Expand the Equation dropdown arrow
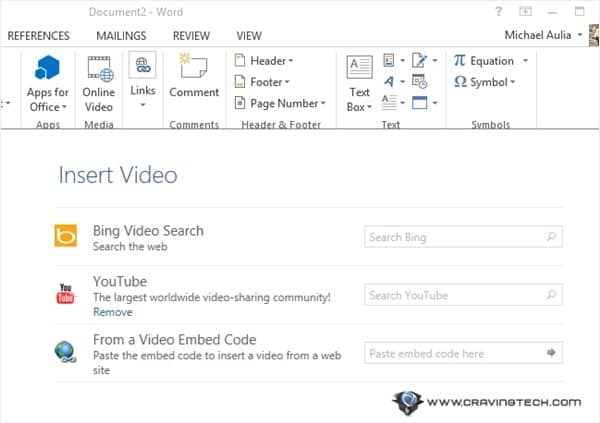600x423 pixels. click(525, 60)
